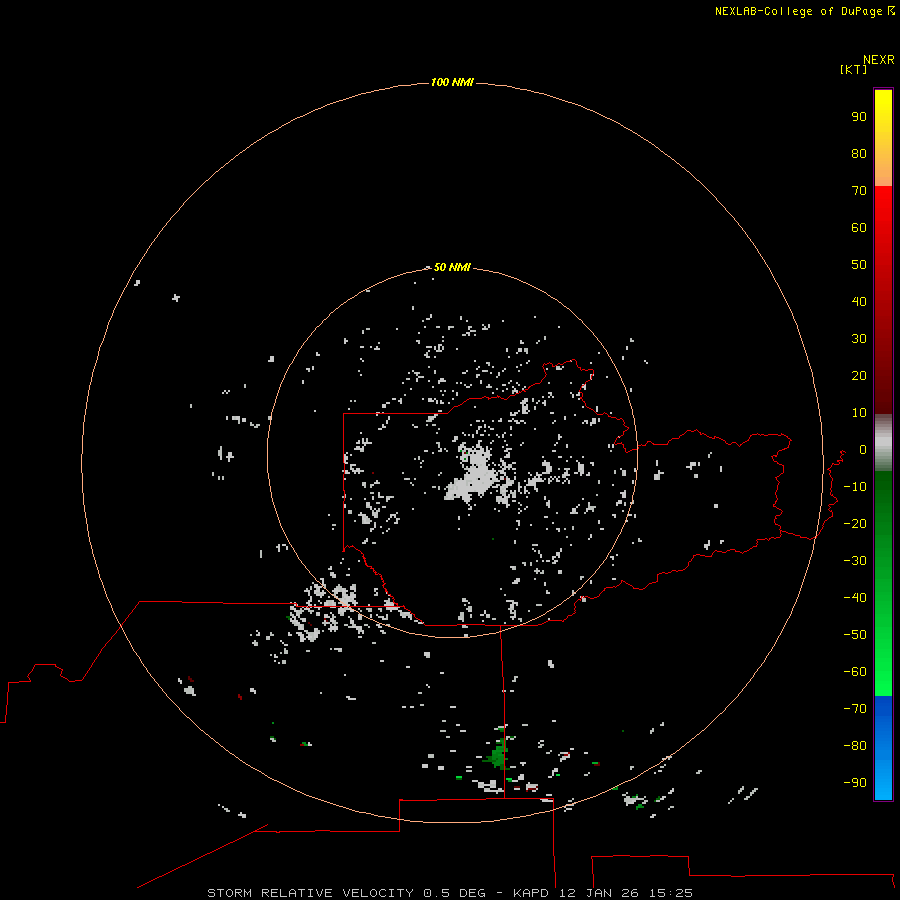Click the NEXLAB-College of DuPage credit text
Screen dimensions: 900x900
(804, 11)
